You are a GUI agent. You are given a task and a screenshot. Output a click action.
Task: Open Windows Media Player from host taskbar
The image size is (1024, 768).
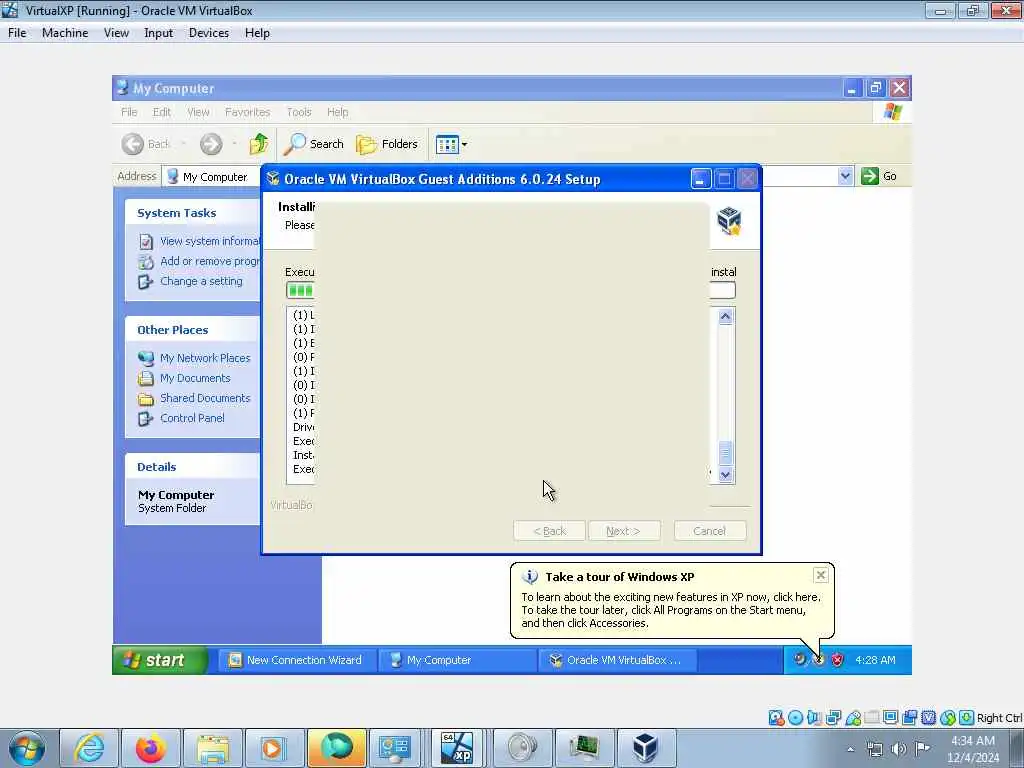point(274,748)
